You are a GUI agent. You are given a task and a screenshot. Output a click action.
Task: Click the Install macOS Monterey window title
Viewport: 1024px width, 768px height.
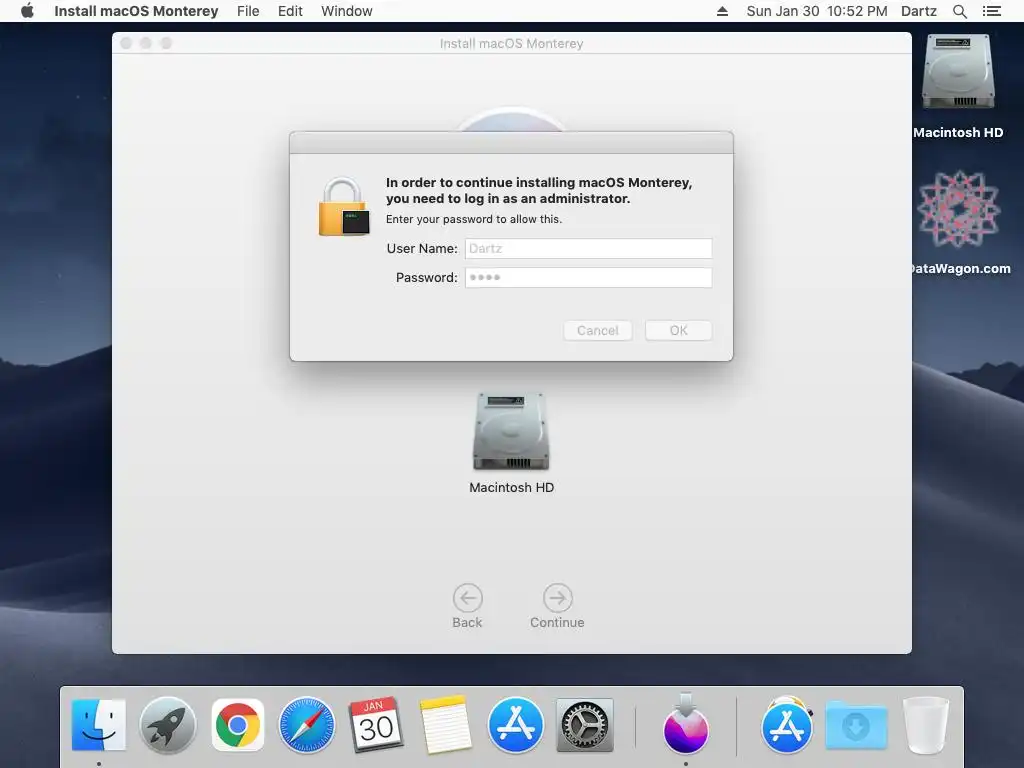[511, 44]
